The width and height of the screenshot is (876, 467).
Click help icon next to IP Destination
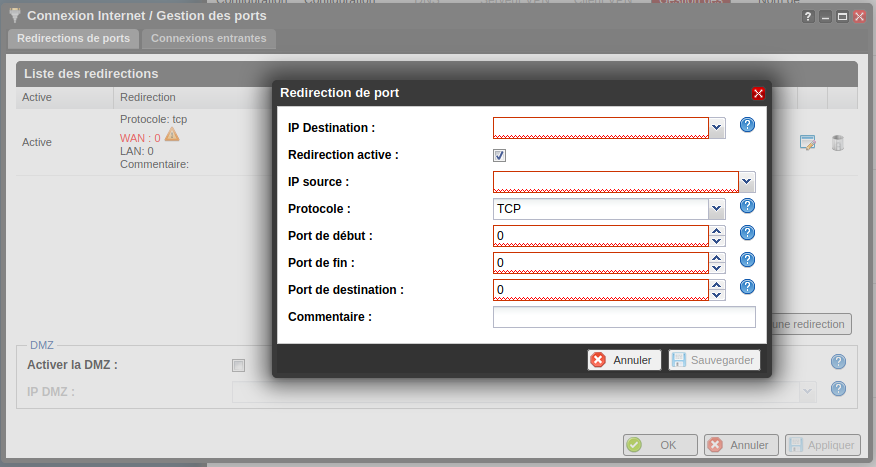(747, 125)
